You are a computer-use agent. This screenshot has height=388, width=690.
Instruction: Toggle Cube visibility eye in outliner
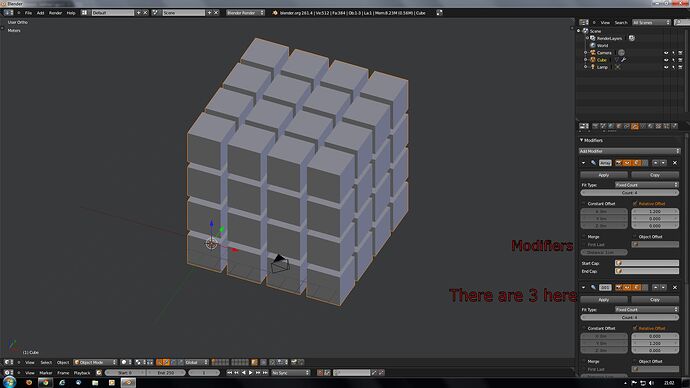[x=666, y=60]
